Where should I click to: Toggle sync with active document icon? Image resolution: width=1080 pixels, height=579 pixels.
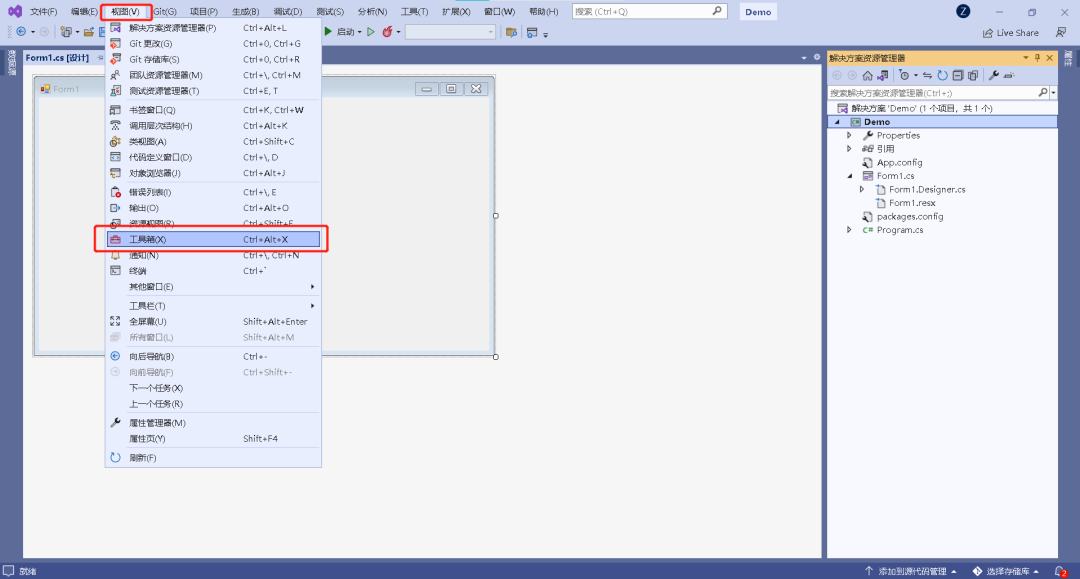[927, 75]
